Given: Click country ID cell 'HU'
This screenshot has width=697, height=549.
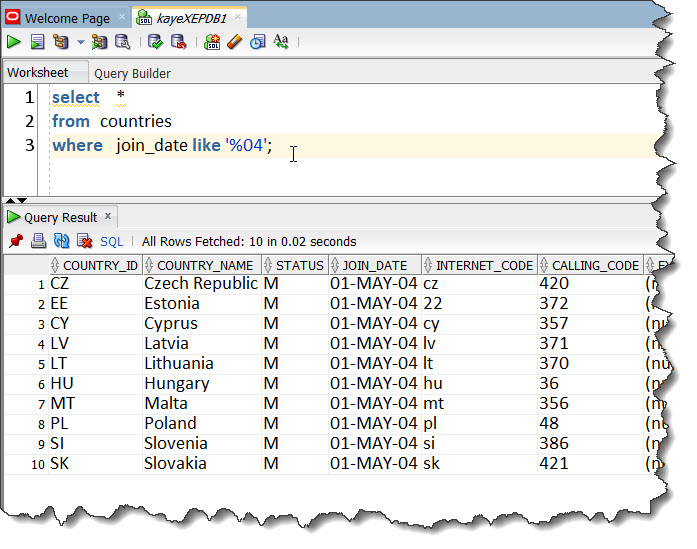Looking at the screenshot, I should pyautogui.click(x=95, y=384).
